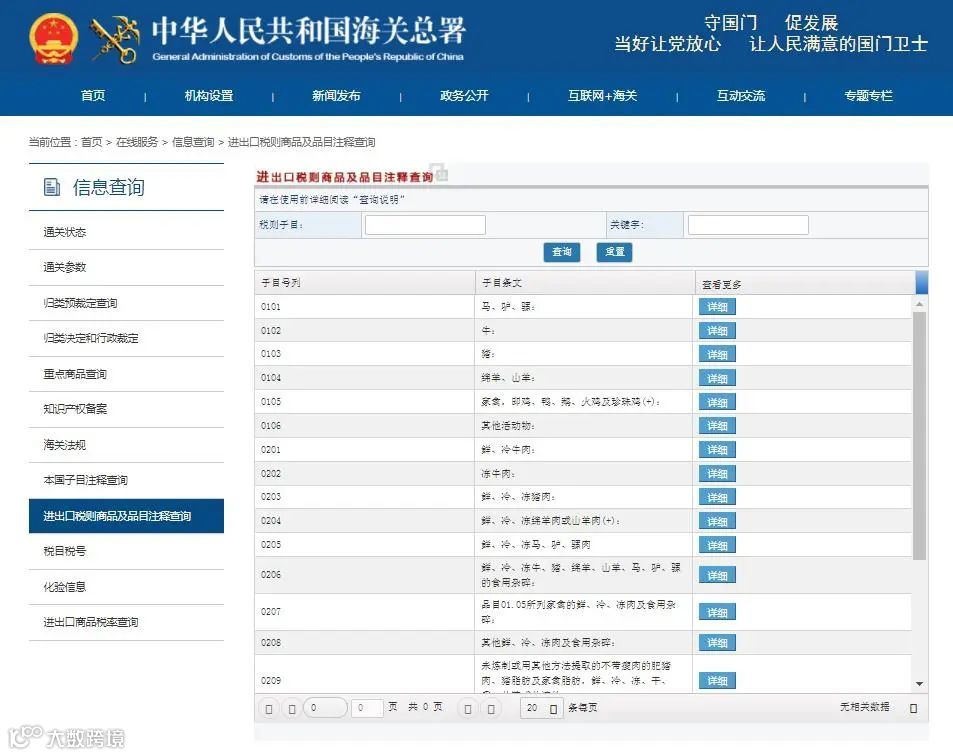Image resolution: width=953 pixels, height=756 pixels.
Task: Click the 子目号列 column header
Action: coord(365,283)
